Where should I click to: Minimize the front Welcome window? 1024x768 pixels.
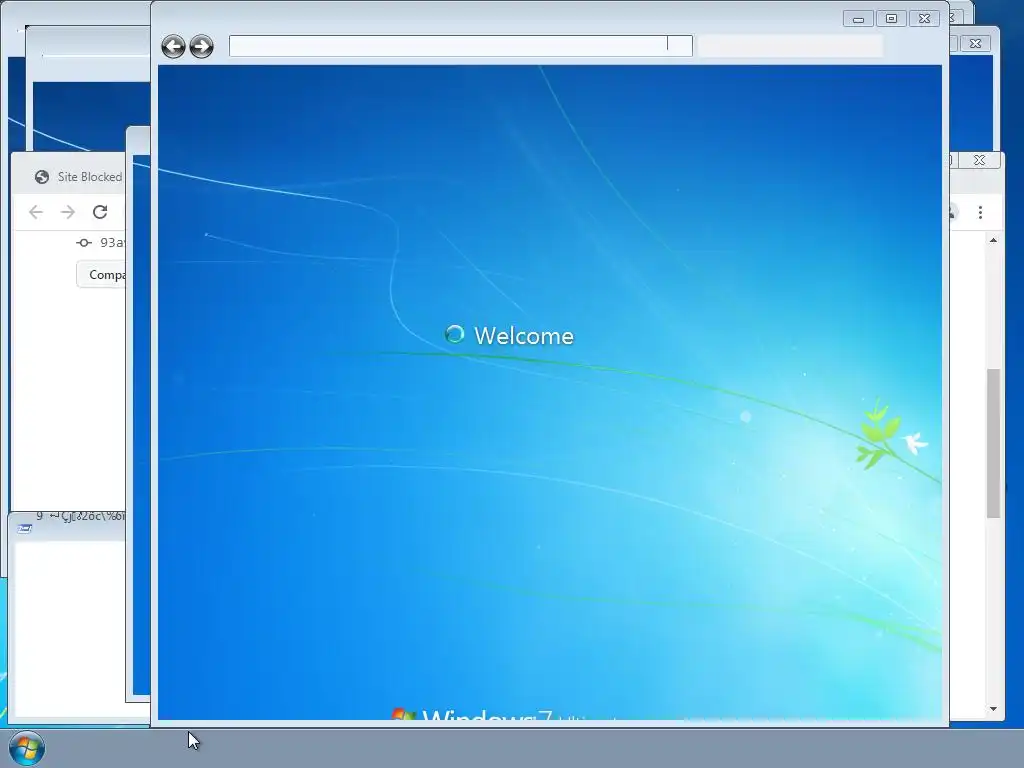point(858,19)
